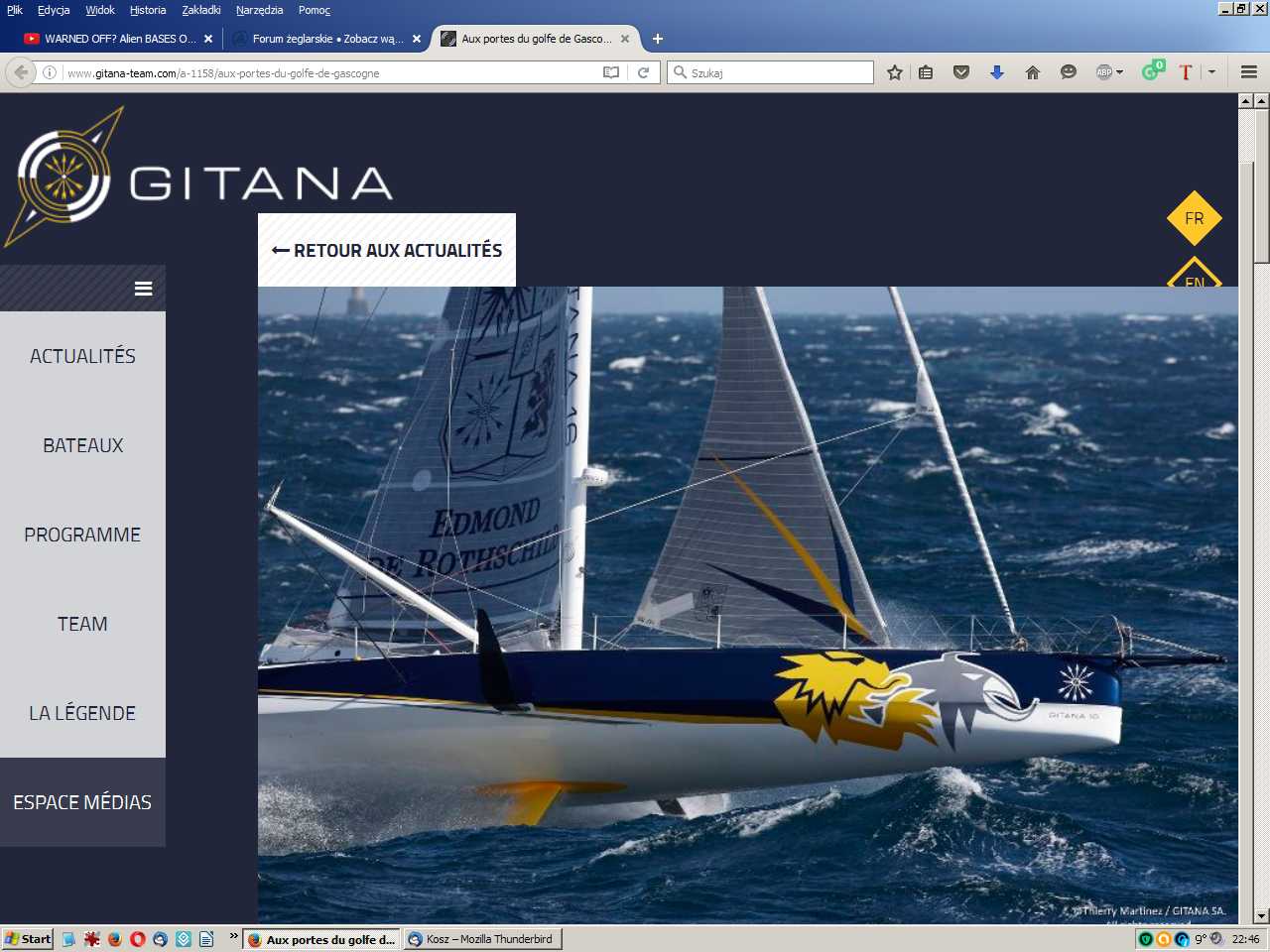The height and width of the screenshot is (952, 1270).
Task: Open the dropdown next to the T icon
Action: pyautogui.click(x=1211, y=72)
